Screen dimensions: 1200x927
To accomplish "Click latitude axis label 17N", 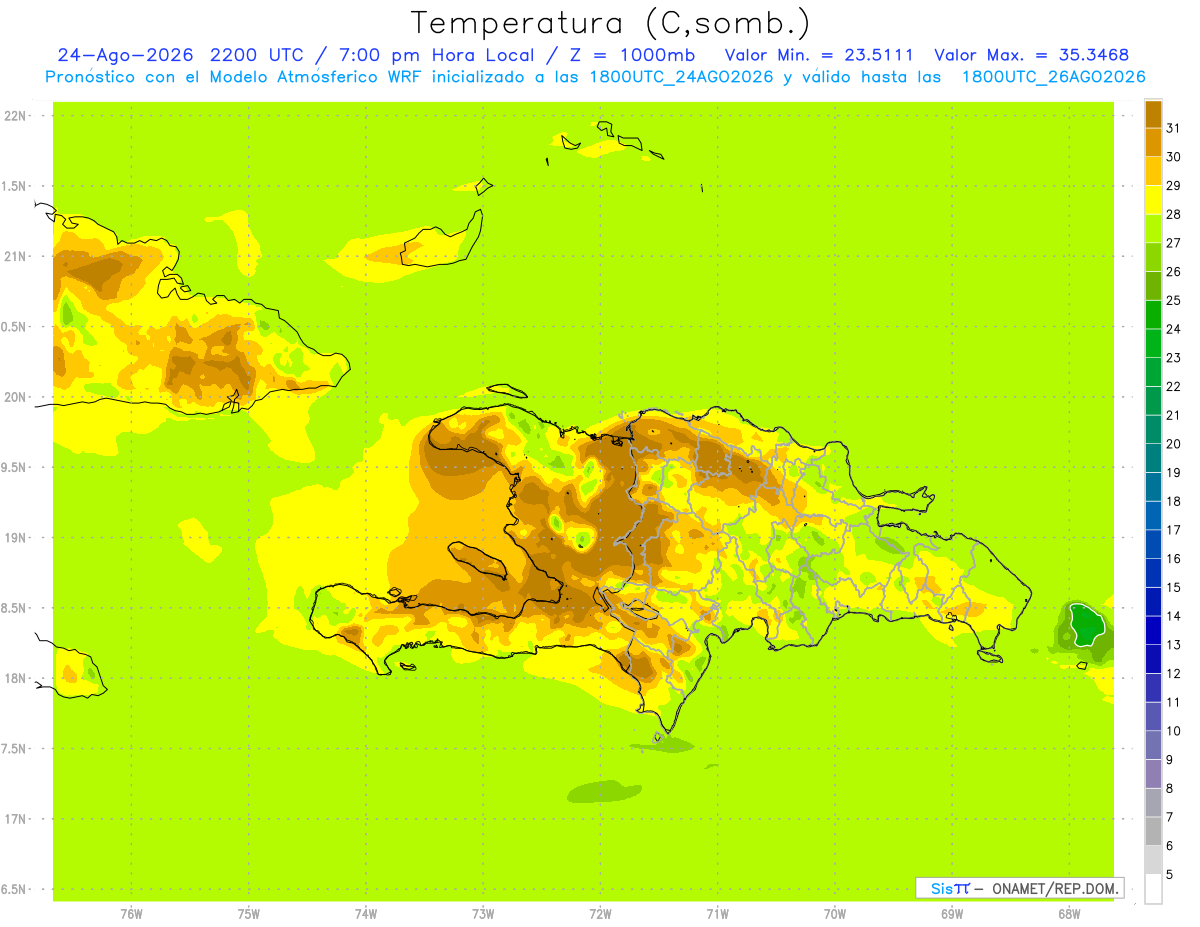I will (16, 819).
